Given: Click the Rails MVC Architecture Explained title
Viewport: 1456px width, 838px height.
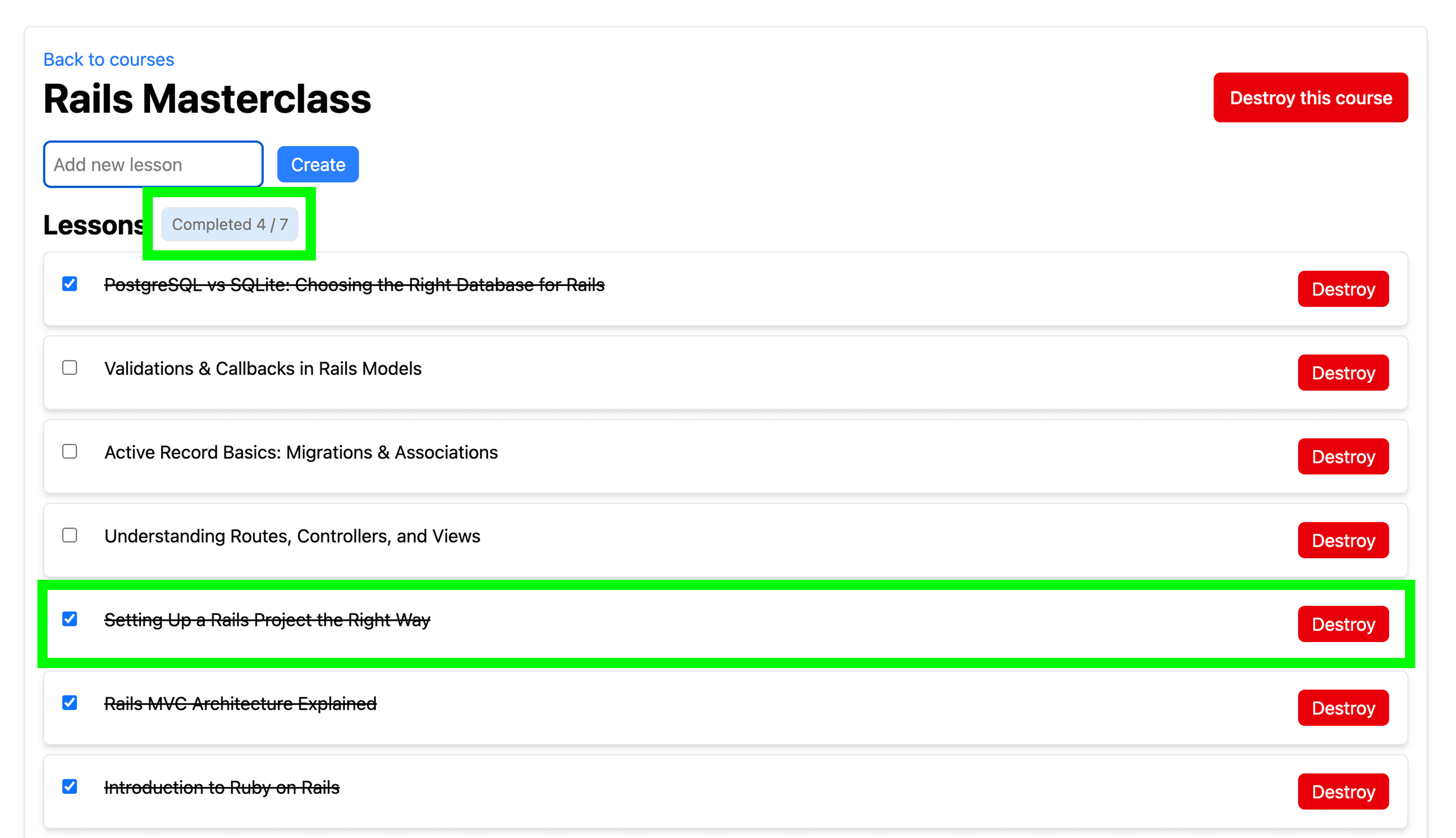Looking at the screenshot, I should tap(240, 704).
